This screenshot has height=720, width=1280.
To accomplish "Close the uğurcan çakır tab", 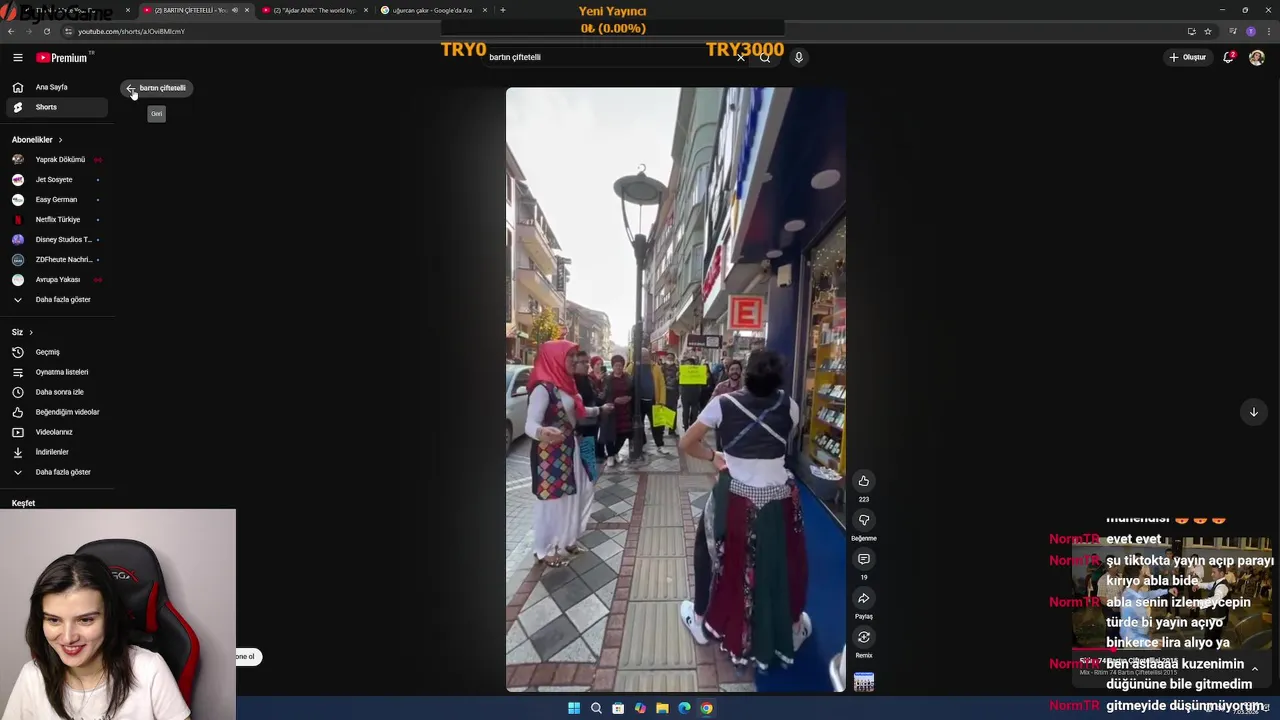I will coord(485,10).
